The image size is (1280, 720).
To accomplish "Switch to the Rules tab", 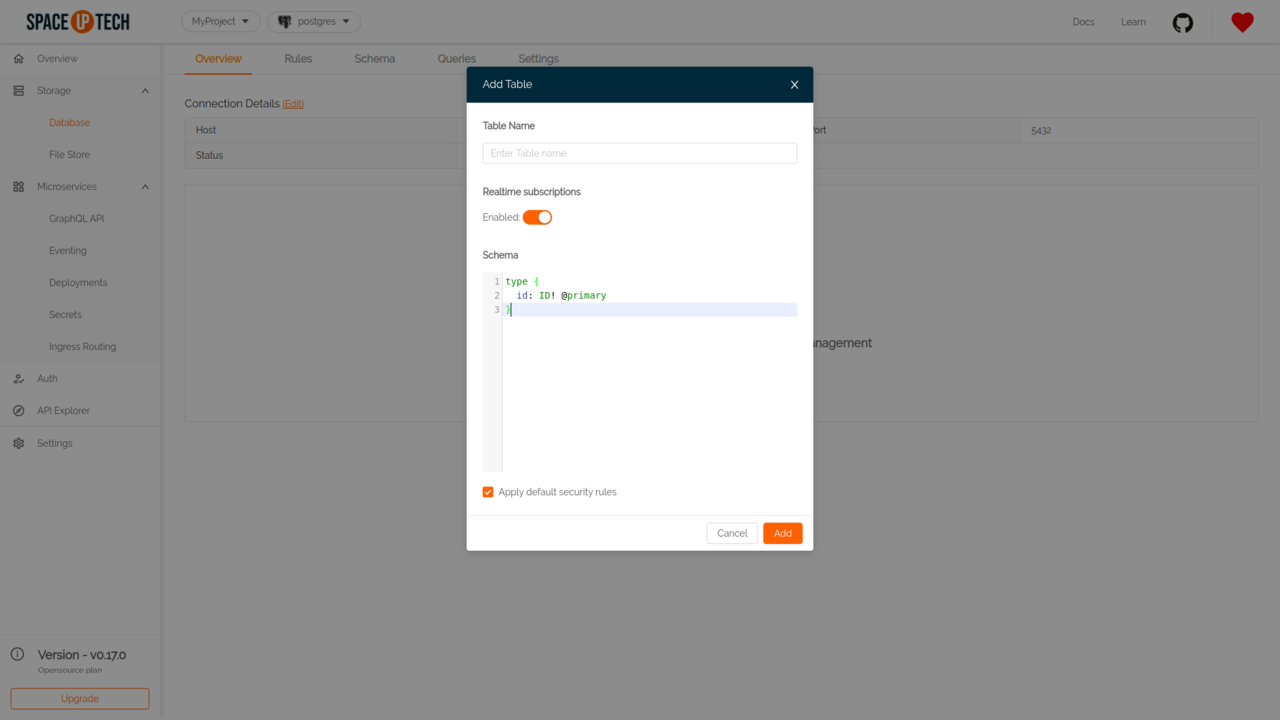I will [298, 59].
